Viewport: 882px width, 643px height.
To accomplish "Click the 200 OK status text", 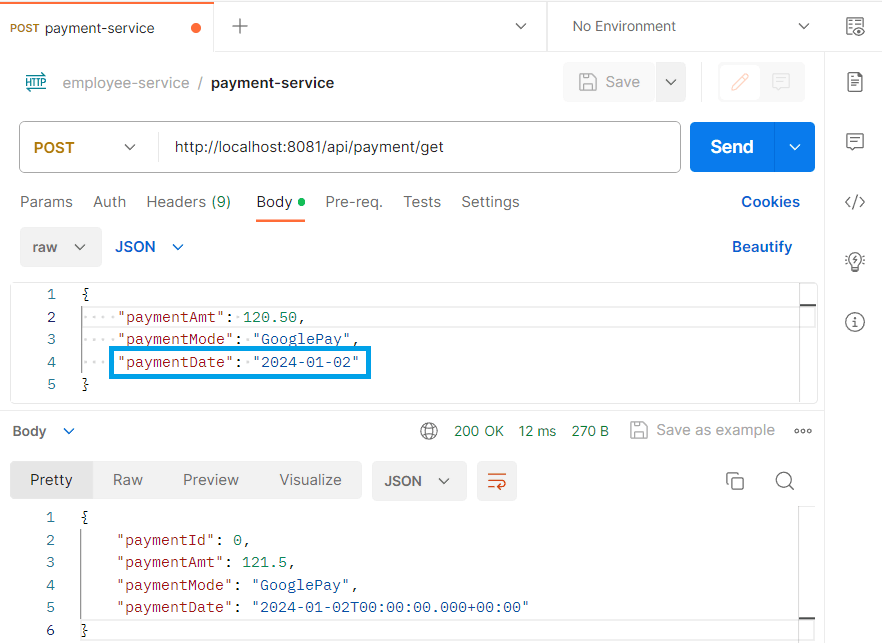I will coord(479,431).
